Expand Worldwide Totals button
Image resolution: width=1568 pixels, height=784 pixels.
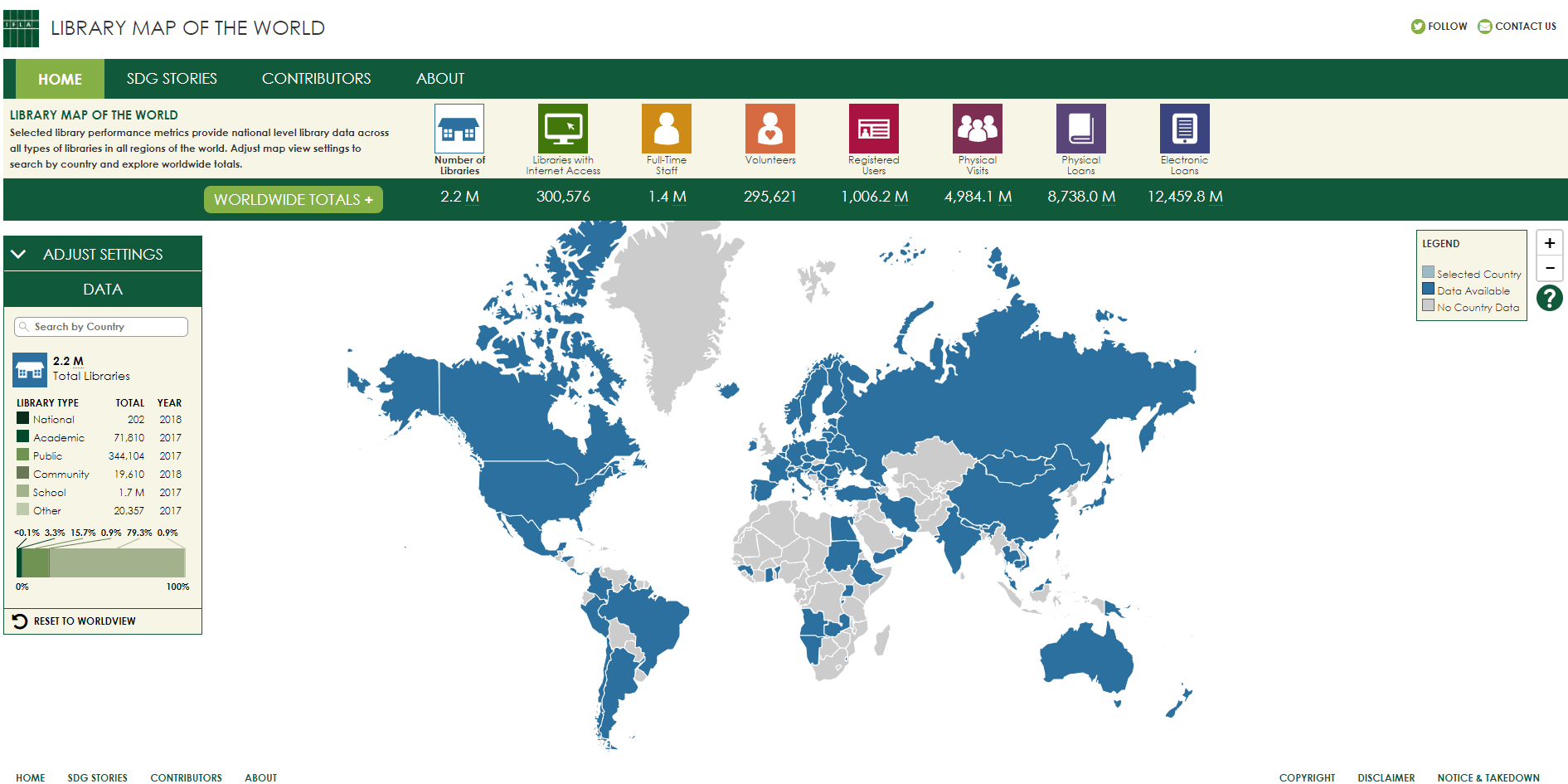294,199
